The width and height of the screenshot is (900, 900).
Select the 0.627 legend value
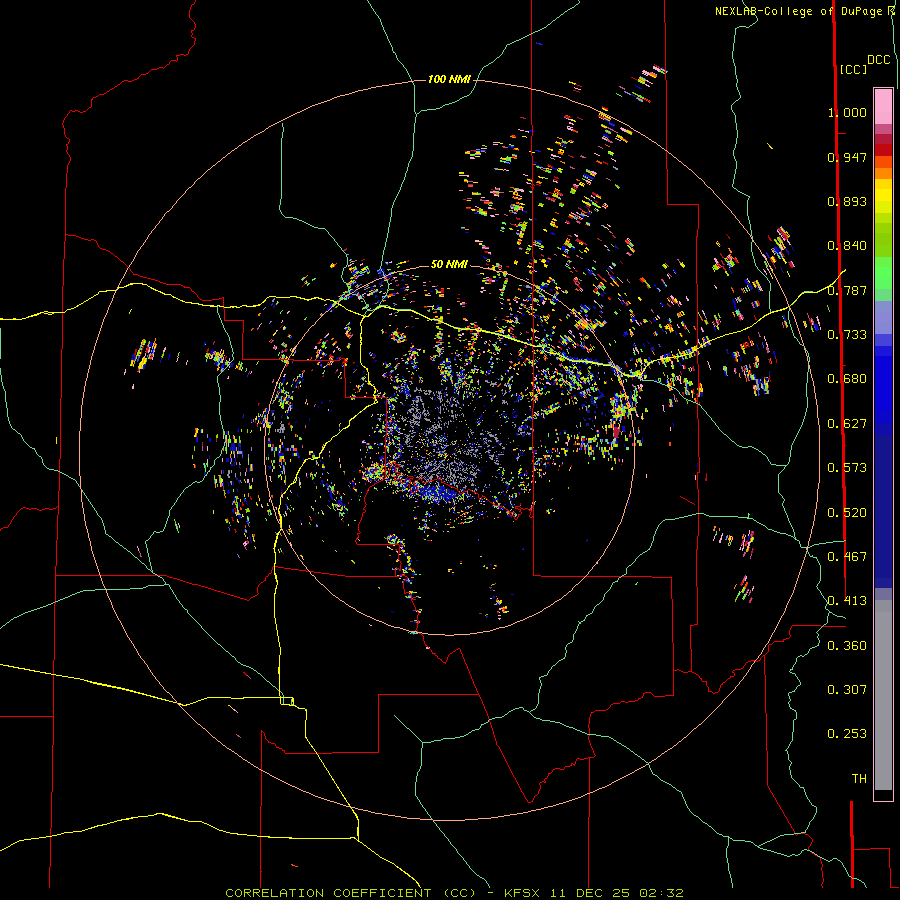pyautogui.click(x=847, y=424)
